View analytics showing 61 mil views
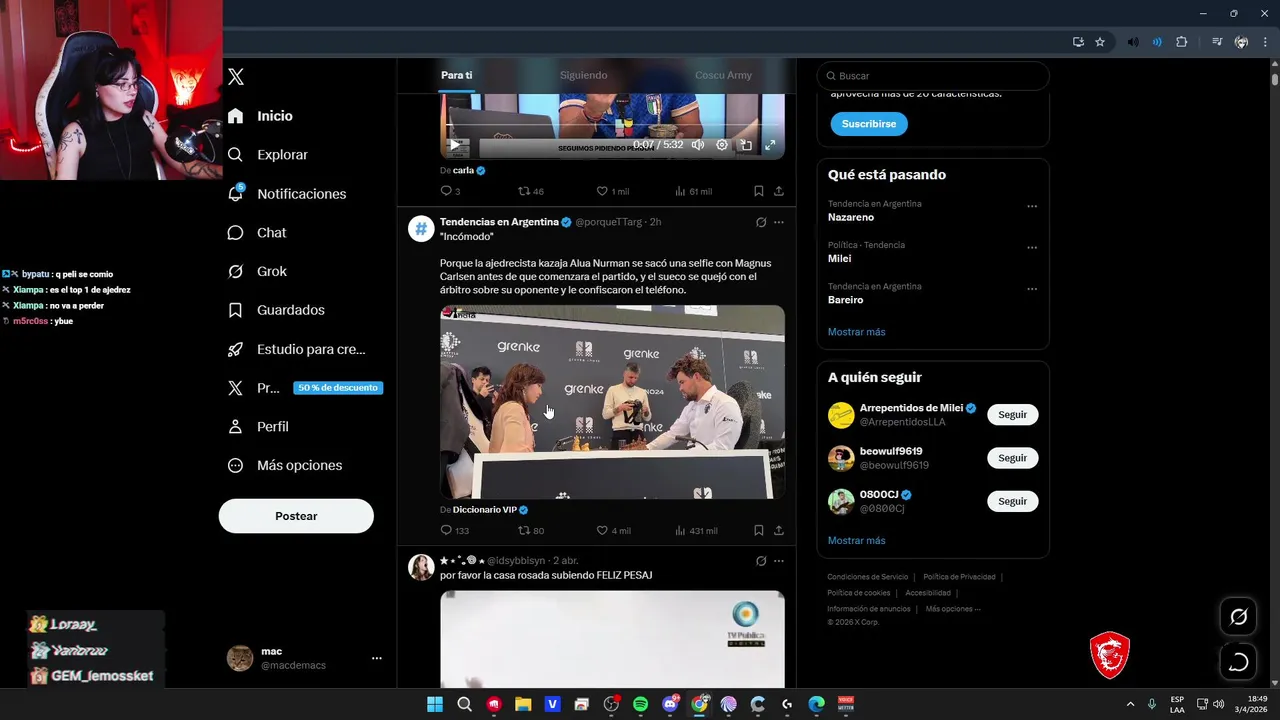The height and width of the screenshot is (720, 1280). pyautogui.click(x=694, y=191)
